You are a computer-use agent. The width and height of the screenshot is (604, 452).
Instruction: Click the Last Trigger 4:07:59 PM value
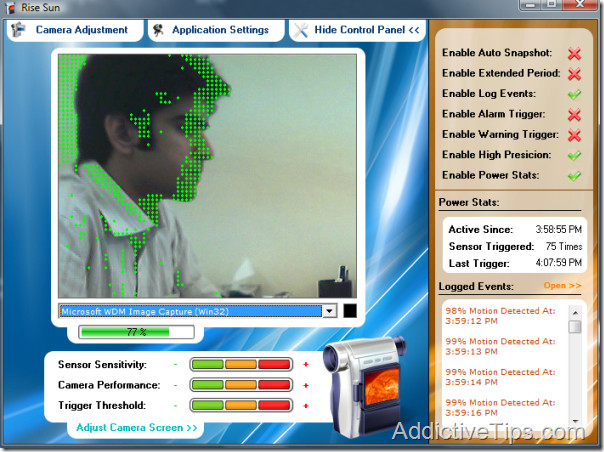pos(559,263)
